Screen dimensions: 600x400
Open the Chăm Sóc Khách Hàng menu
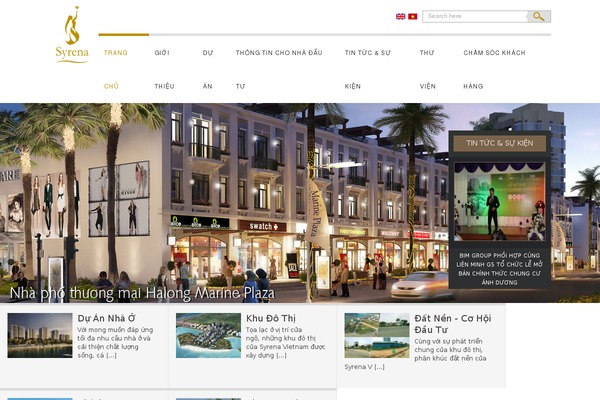[494, 69]
